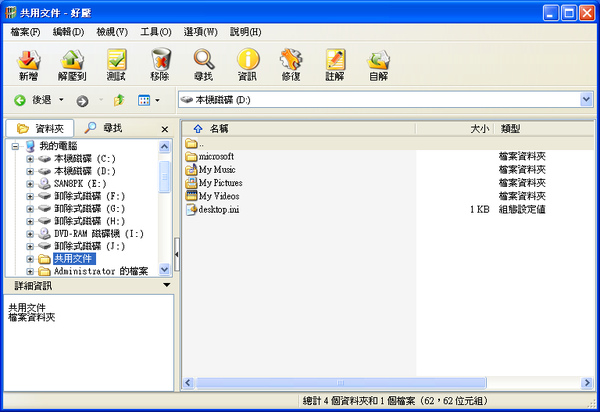Open the dropdown arrow next to 後退
600x412 pixels.
coord(61,100)
